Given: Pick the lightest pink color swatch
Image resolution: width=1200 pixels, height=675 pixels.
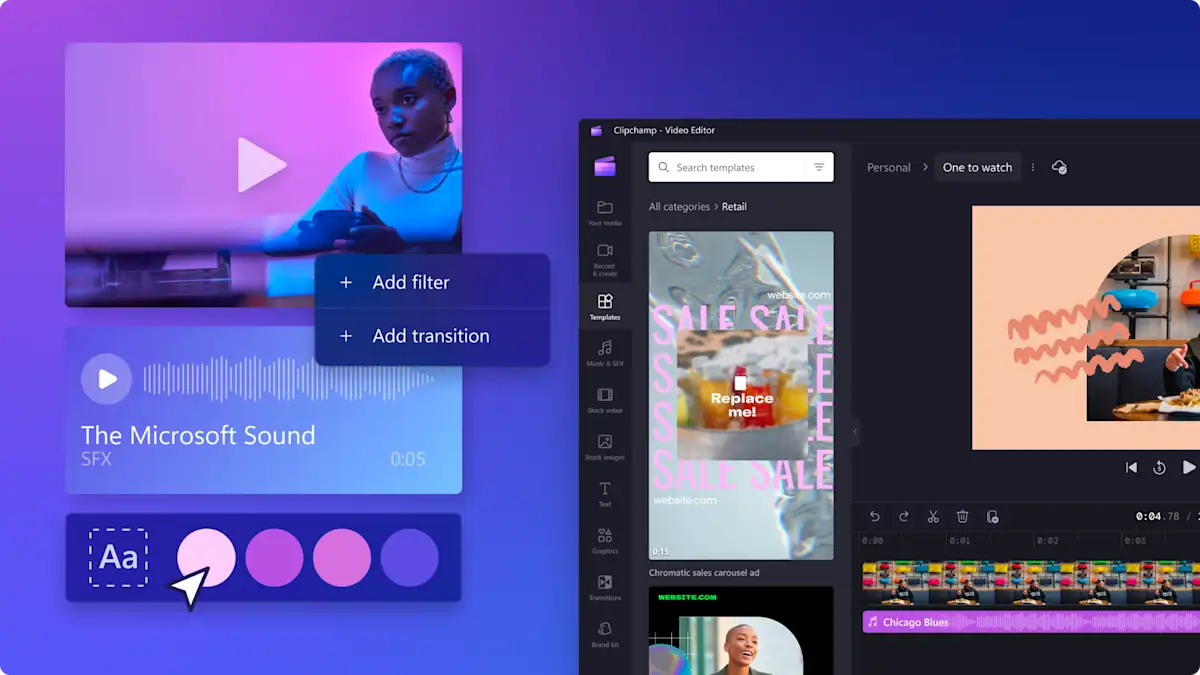Looking at the screenshot, I should (206, 557).
